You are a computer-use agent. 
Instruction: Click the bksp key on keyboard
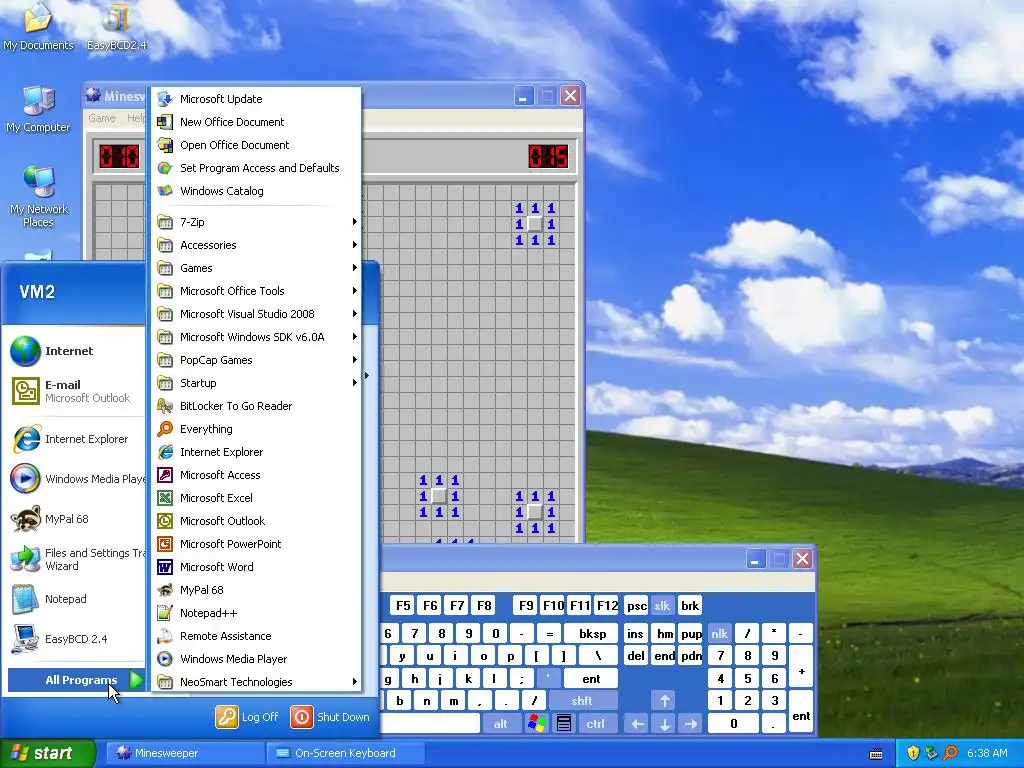coord(592,633)
